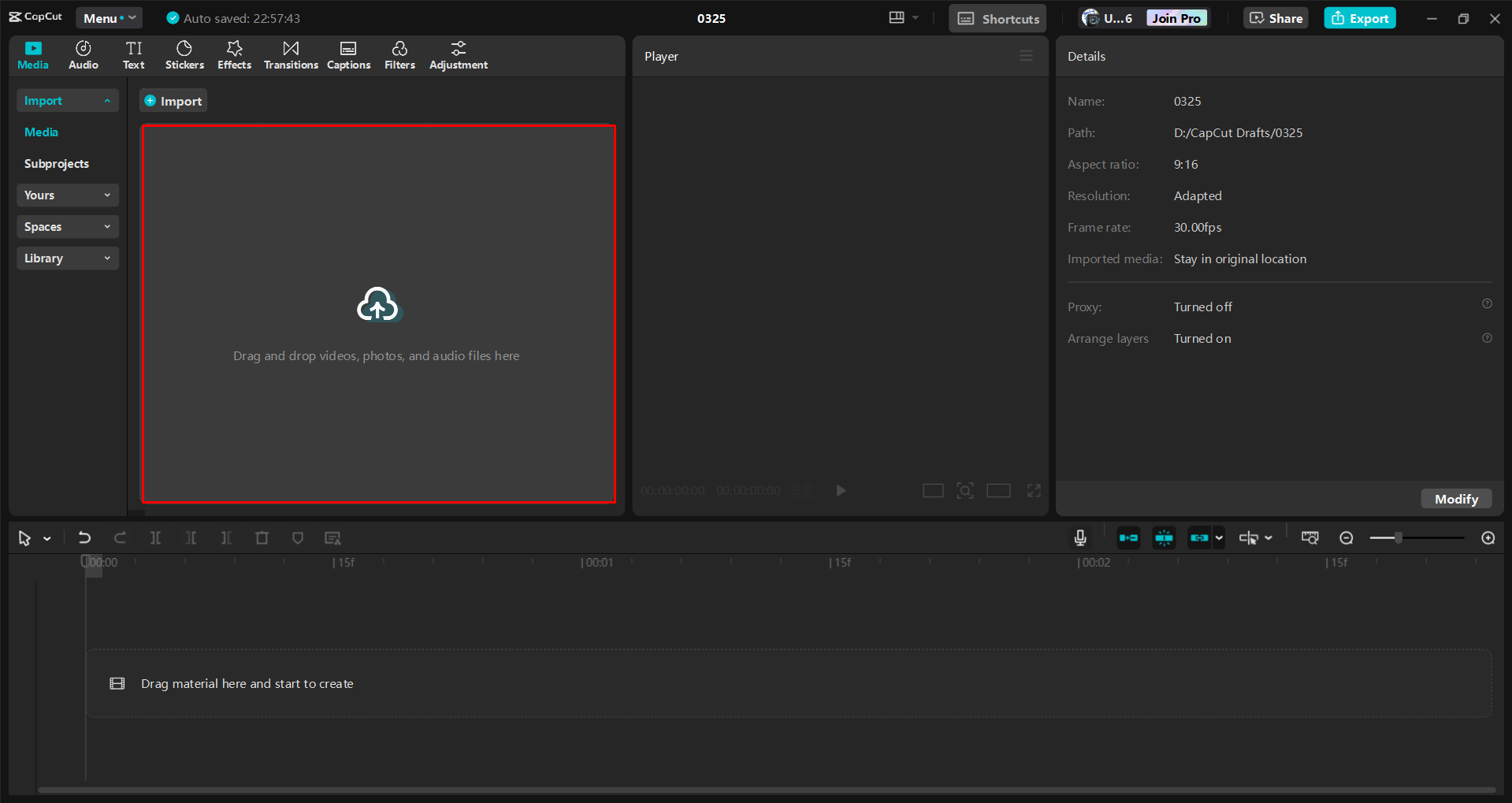The width and height of the screenshot is (1512, 803).
Task: Open the Stickers panel
Action: pyautogui.click(x=184, y=54)
